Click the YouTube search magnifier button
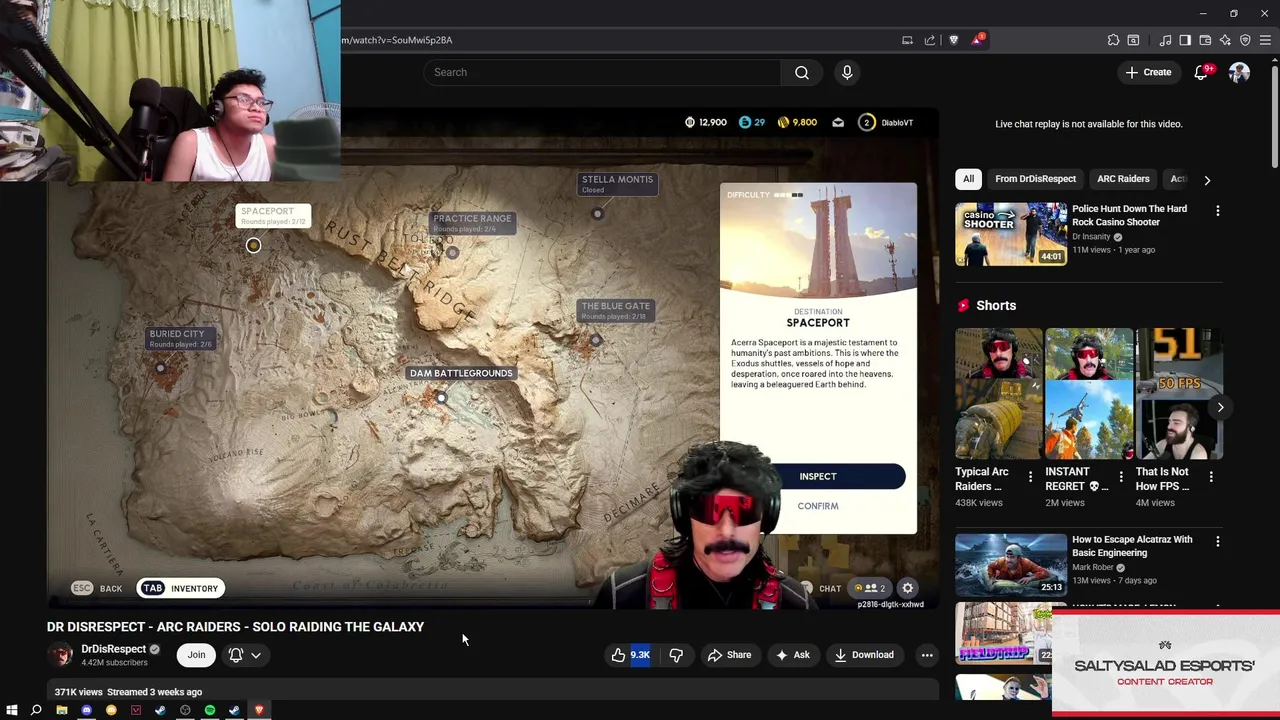This screenshot has width=1280, height=720. [802, 72]
